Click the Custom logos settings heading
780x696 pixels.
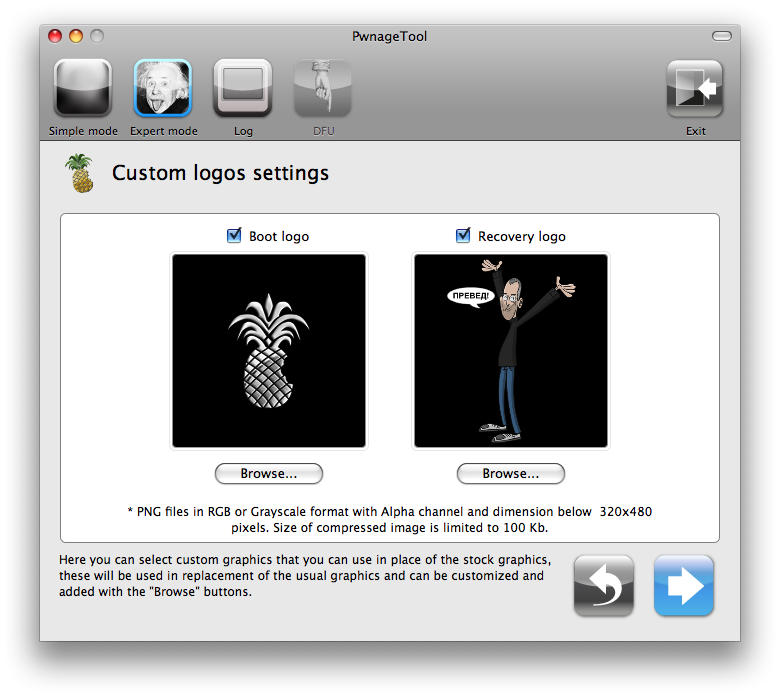point(220,173)
